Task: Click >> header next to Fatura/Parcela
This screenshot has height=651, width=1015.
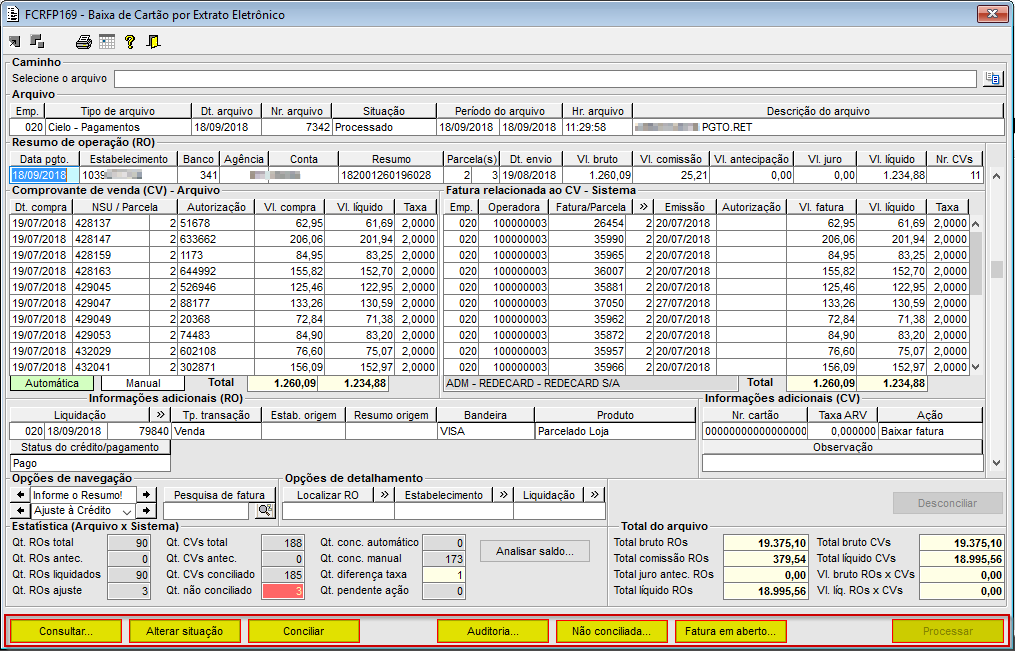Action: (x=643, y=207)
